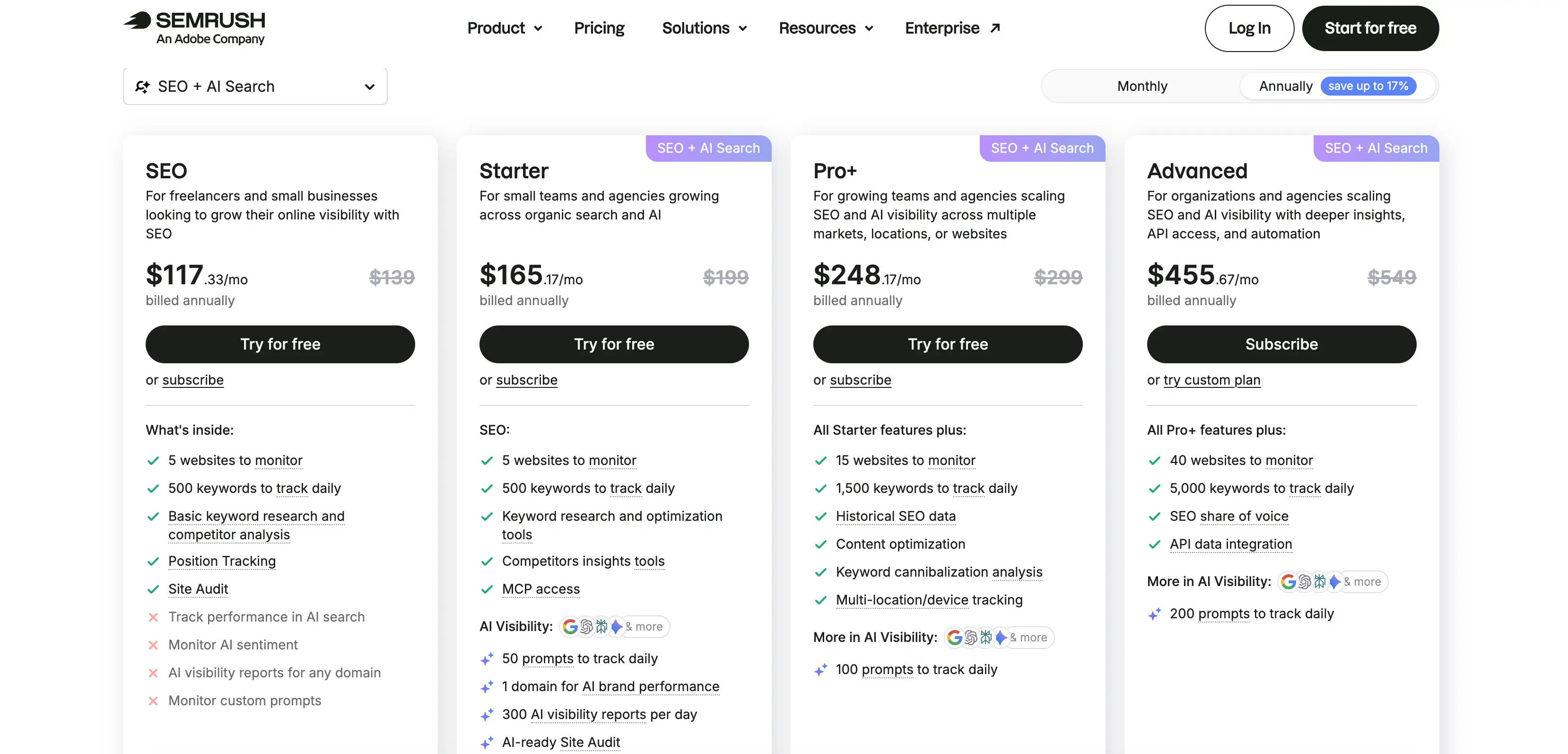Expand the Resources menu
The width and height of the screenshot is (1568, 754).
click(x=826, y=28)
